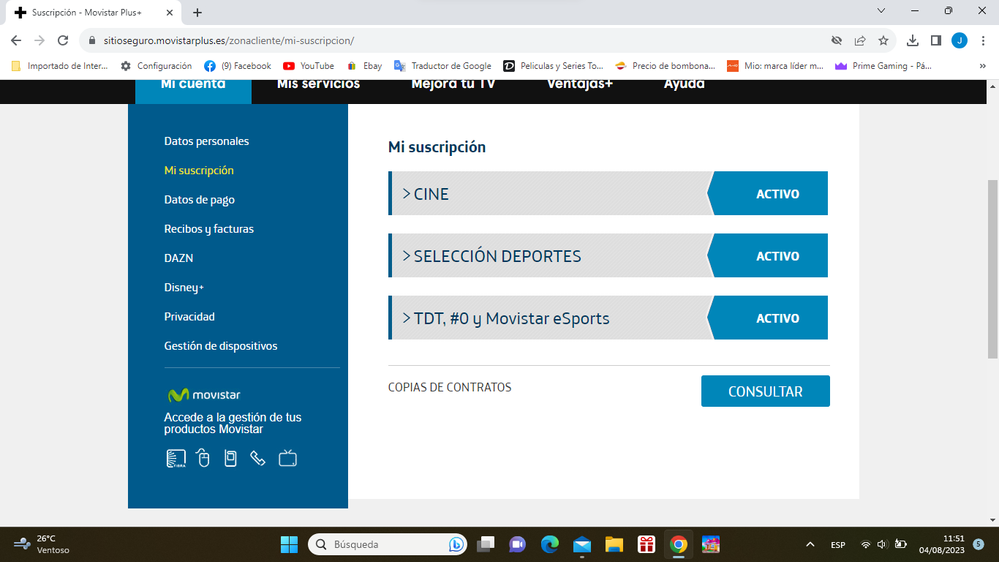The image size is (999, 562).
Task: Go to the DAZN section
Action: (x=178, y=258)
